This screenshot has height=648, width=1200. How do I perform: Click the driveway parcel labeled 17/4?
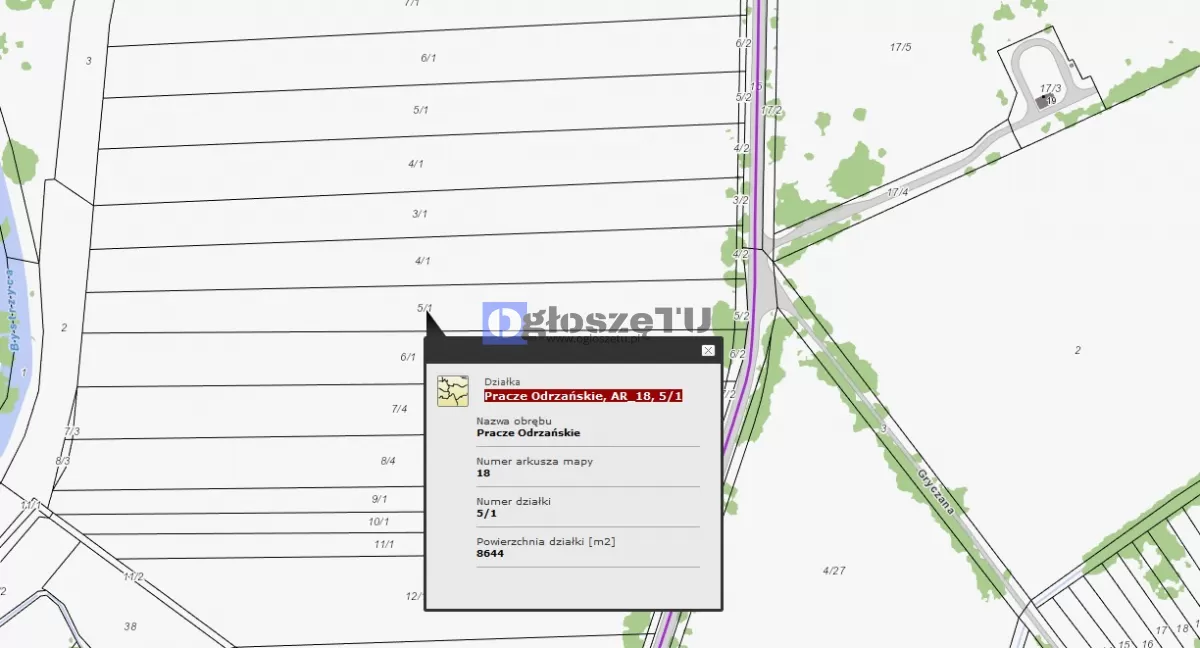tap(897, 192)
